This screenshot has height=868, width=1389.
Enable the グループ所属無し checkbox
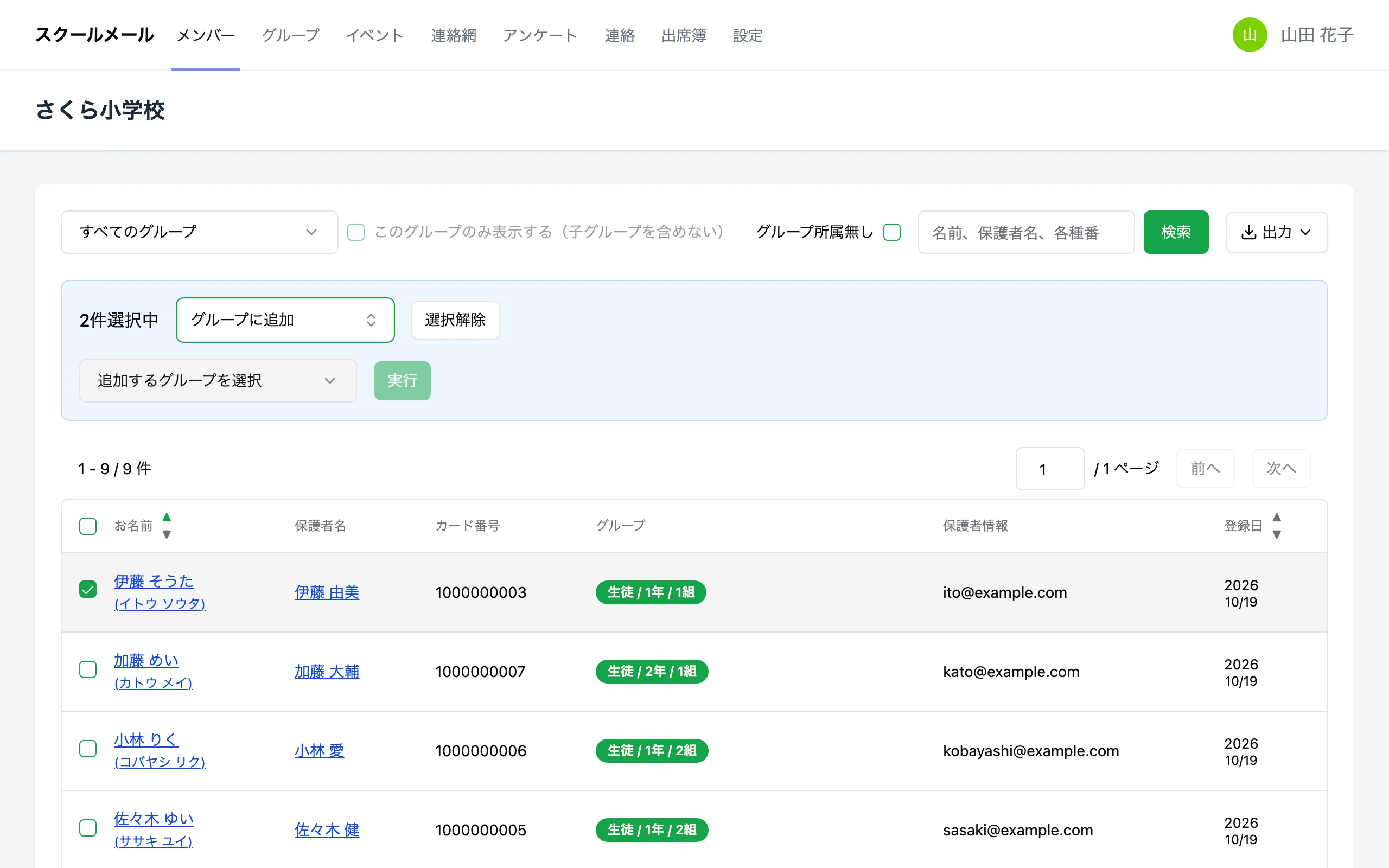[892, 232]
